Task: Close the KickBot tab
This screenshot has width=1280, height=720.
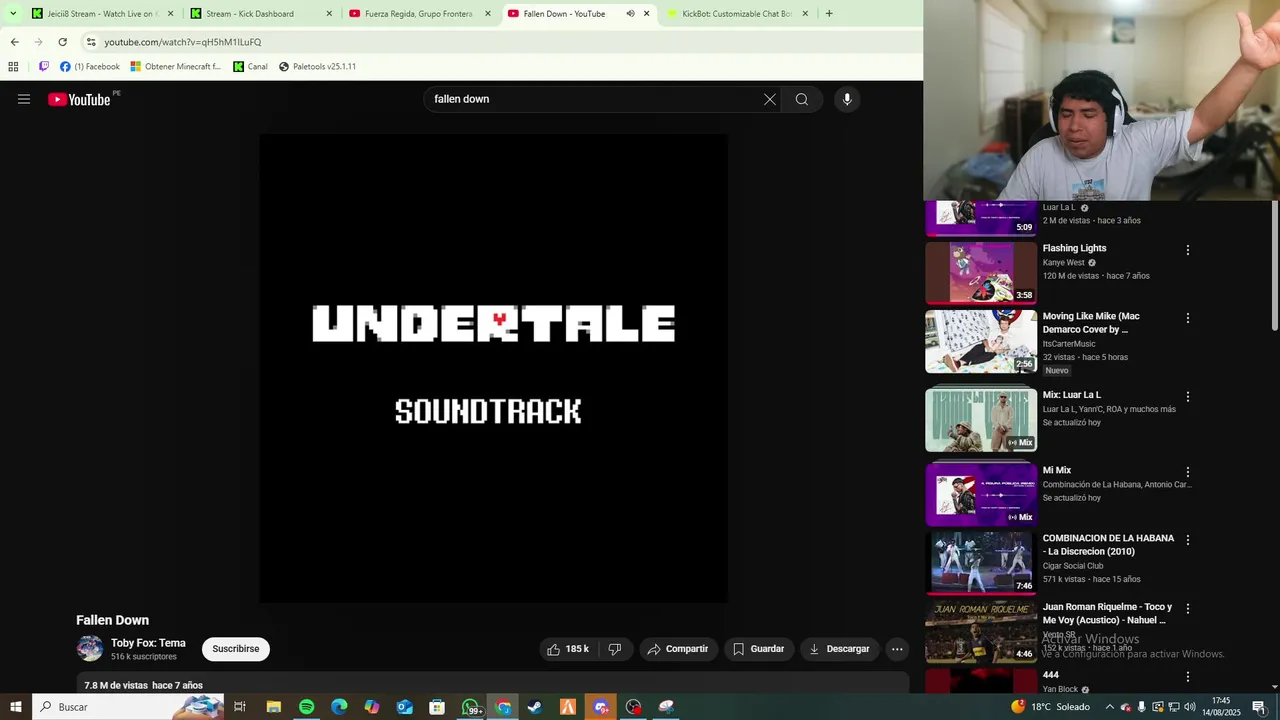Action: [805, 14]
